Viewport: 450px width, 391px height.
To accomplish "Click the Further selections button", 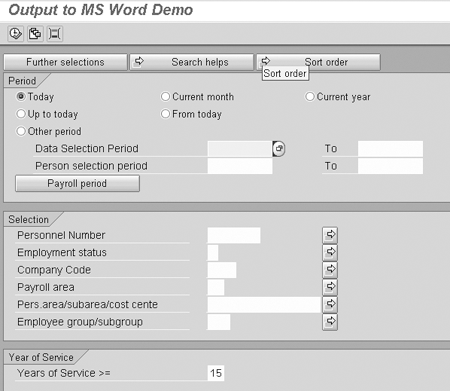I will (x=65, y=62).
